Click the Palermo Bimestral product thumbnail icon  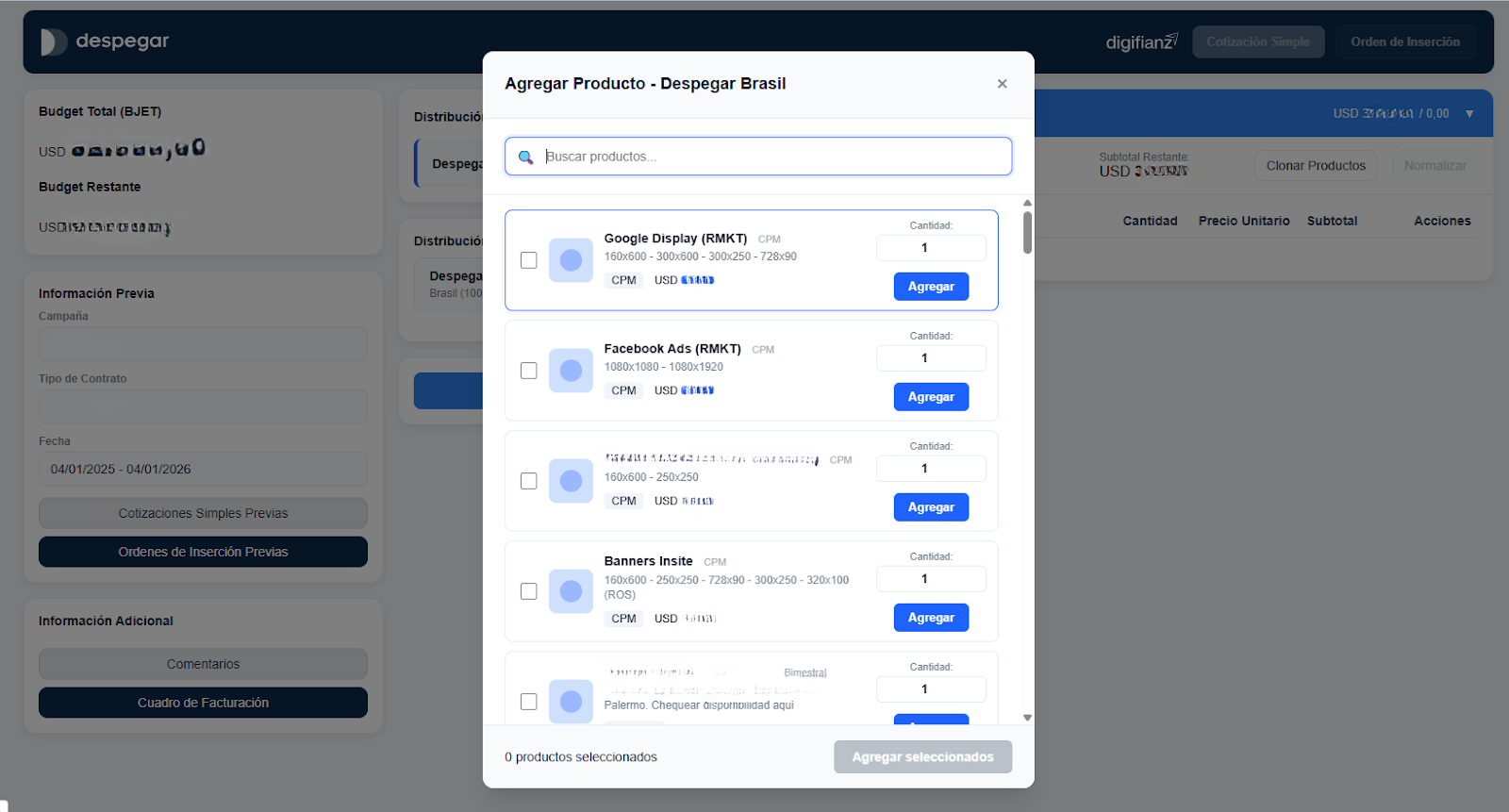click(571, 702)
